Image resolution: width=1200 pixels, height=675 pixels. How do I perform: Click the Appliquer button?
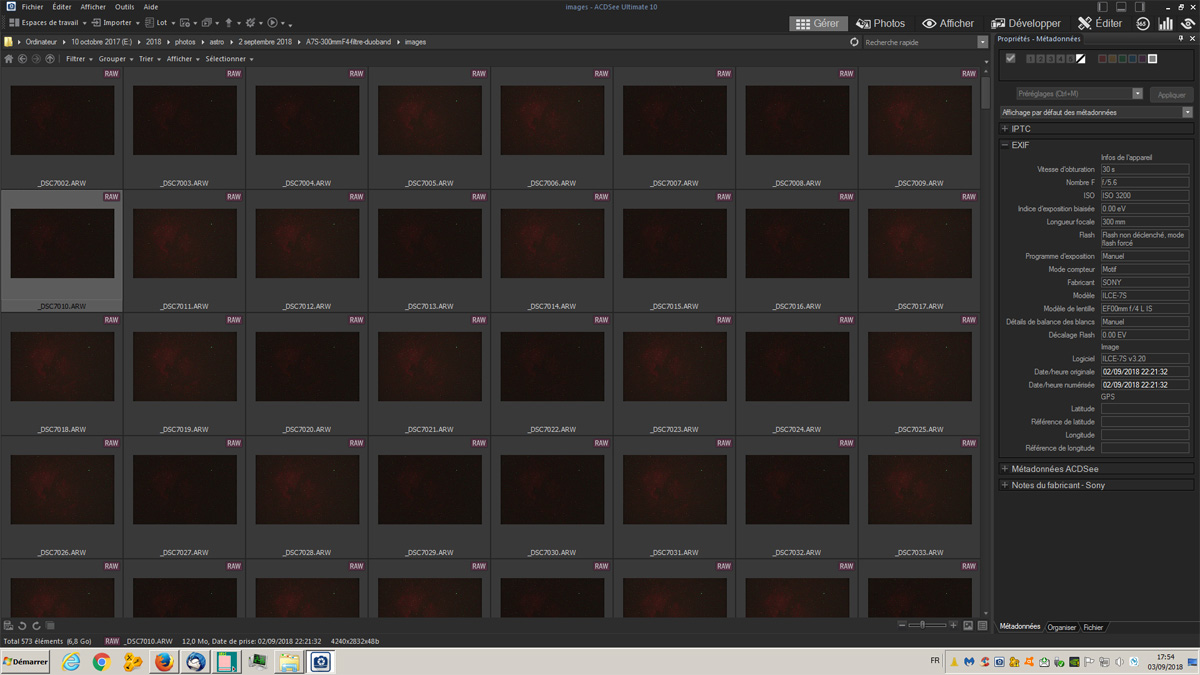tap(1171, 95)
